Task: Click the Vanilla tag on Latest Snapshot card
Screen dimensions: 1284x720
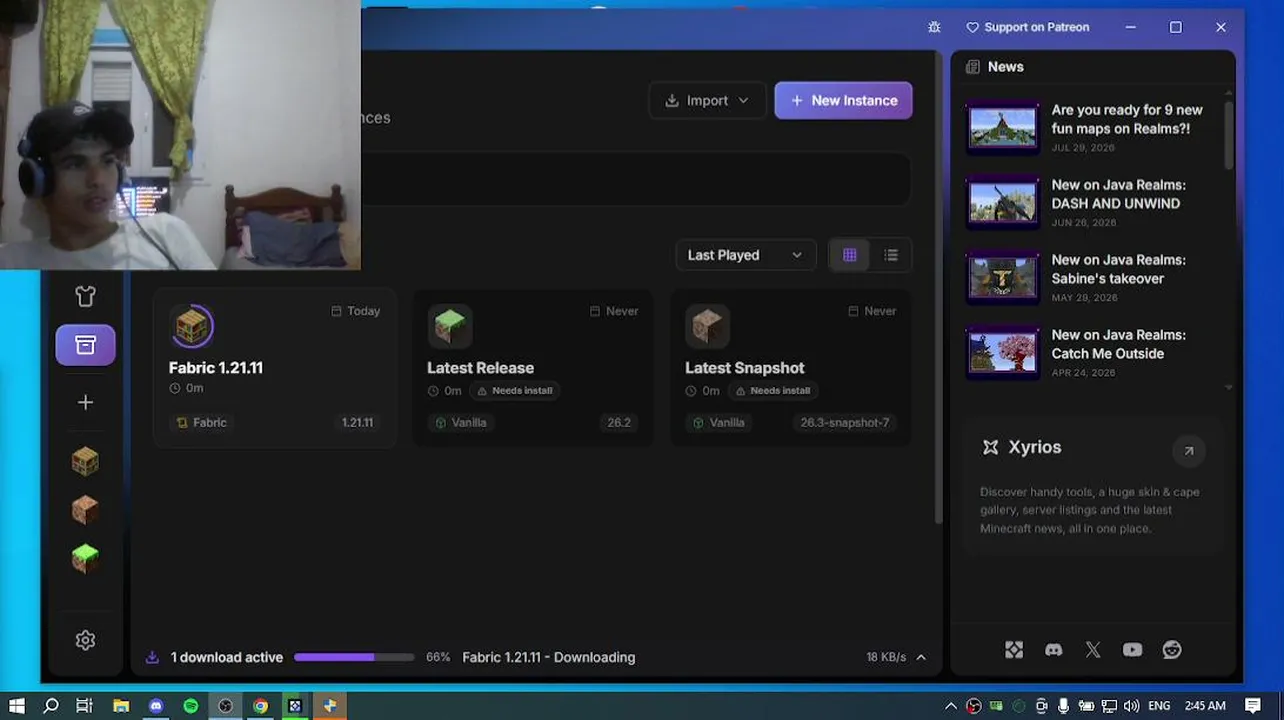Action: pyautogui.click(x=719, y=422)
